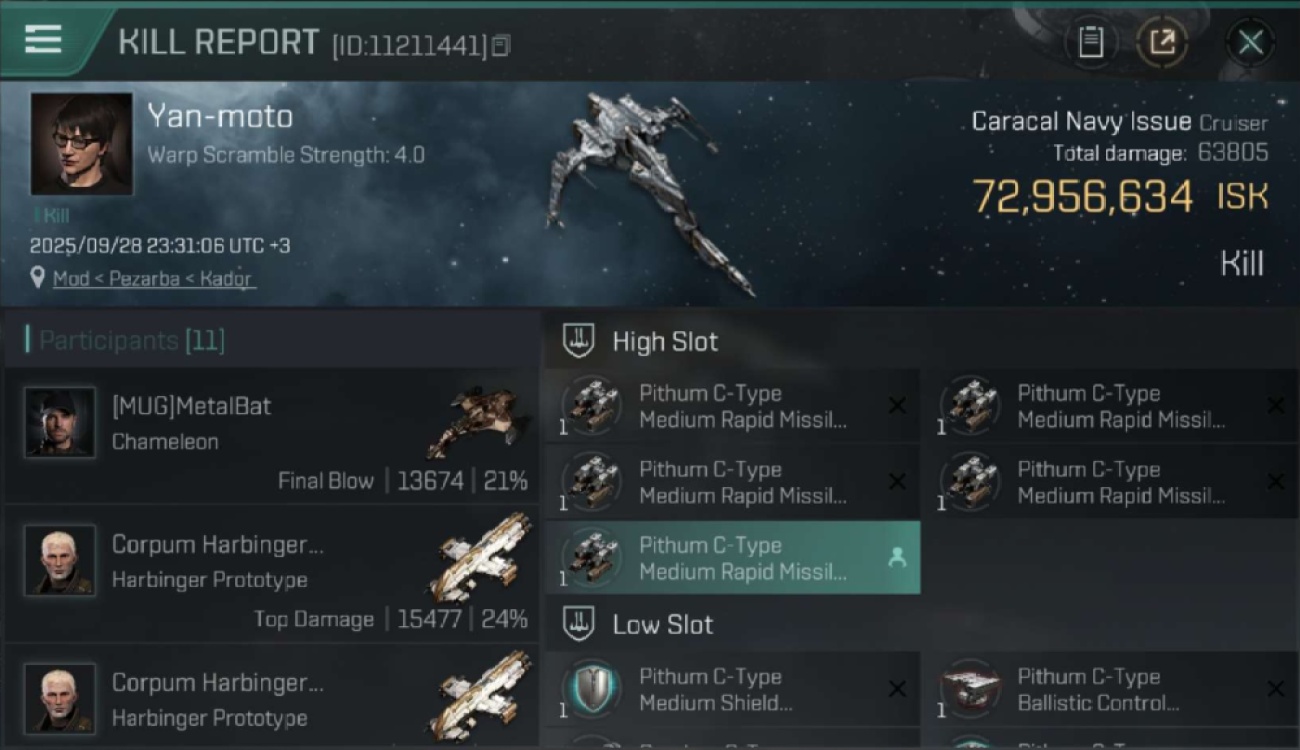Open the hamburger menu icon
Viewport: 1300px width, 750px height.
(x=43, y=40)
